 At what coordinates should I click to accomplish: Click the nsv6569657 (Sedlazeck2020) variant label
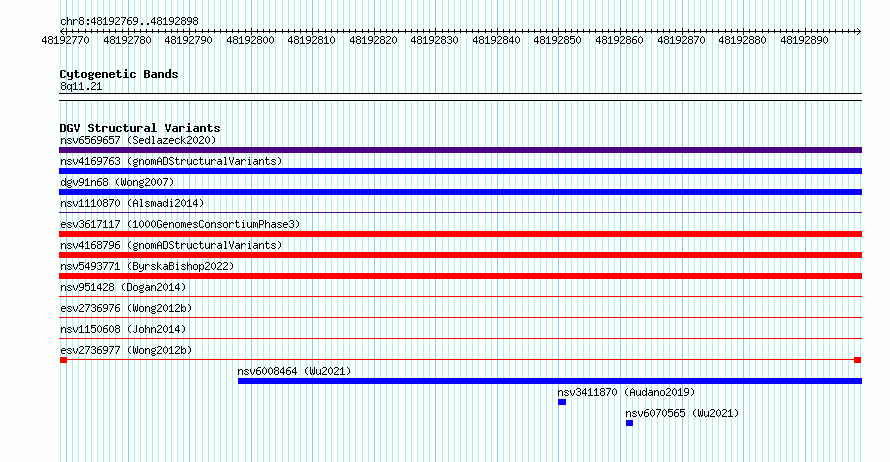click(x=138, y=140)
